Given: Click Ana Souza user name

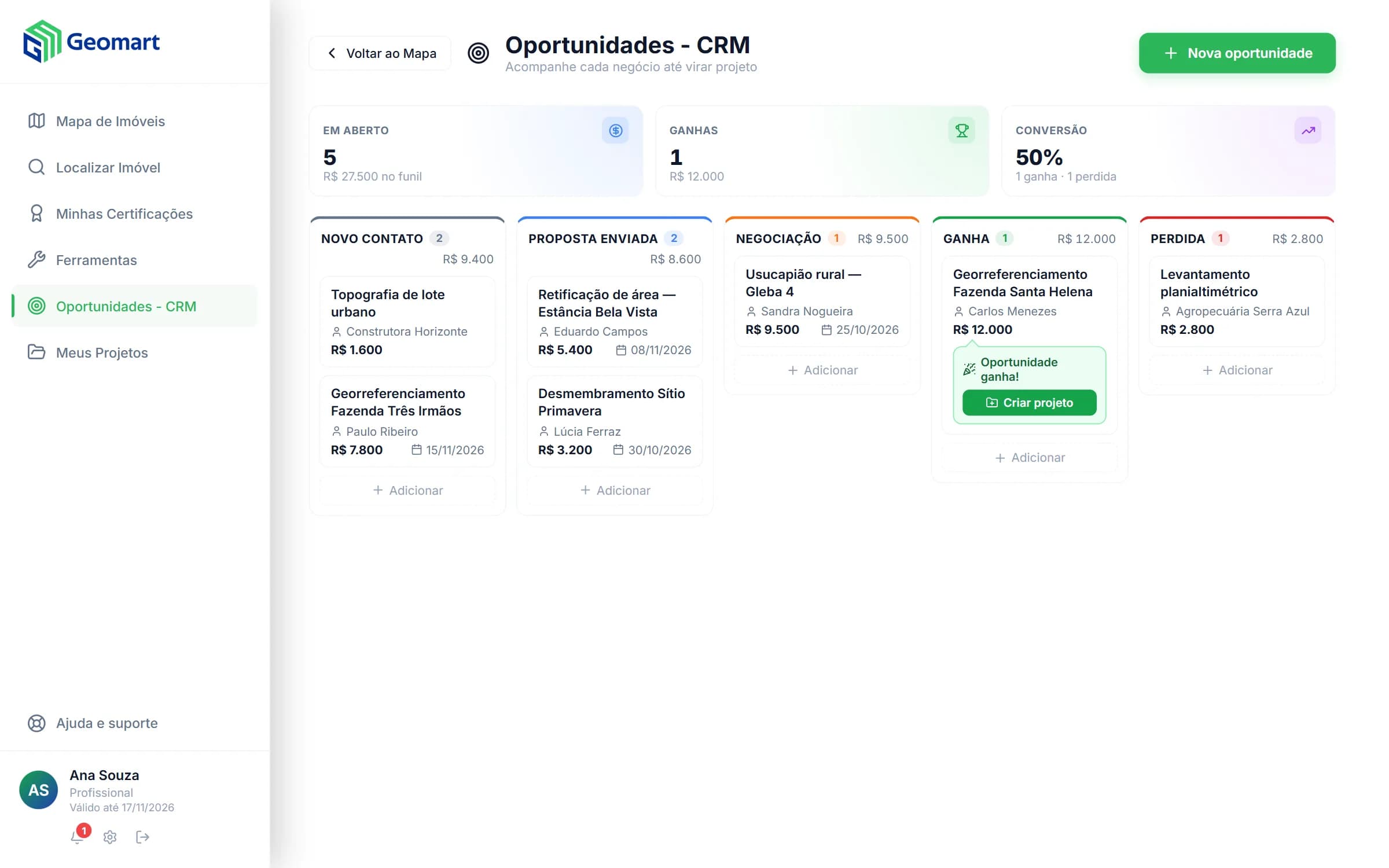Looking at the screenshot, I should click(104, 775).
